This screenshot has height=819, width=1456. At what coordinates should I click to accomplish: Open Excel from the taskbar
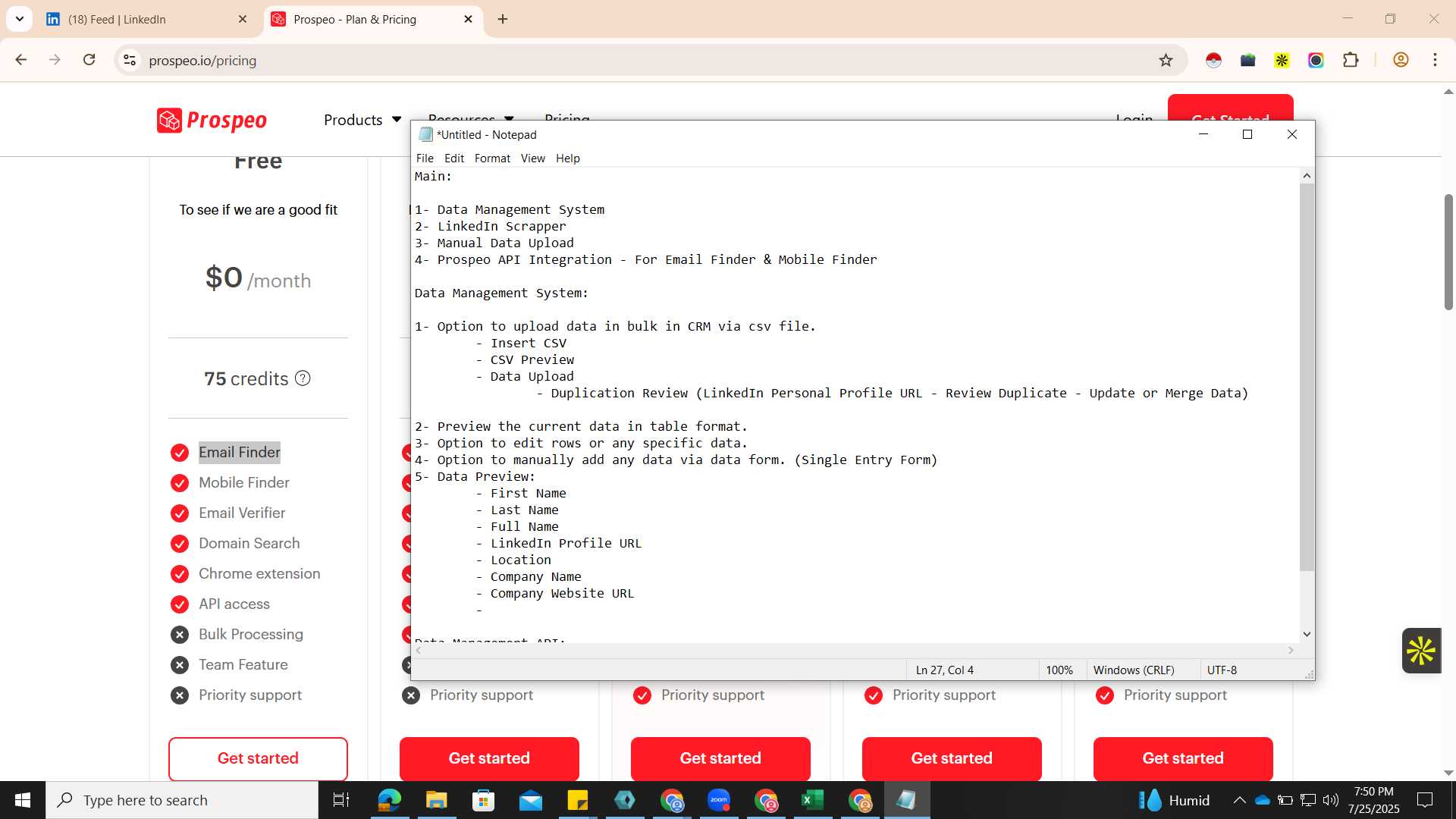[x=813, y=800]
